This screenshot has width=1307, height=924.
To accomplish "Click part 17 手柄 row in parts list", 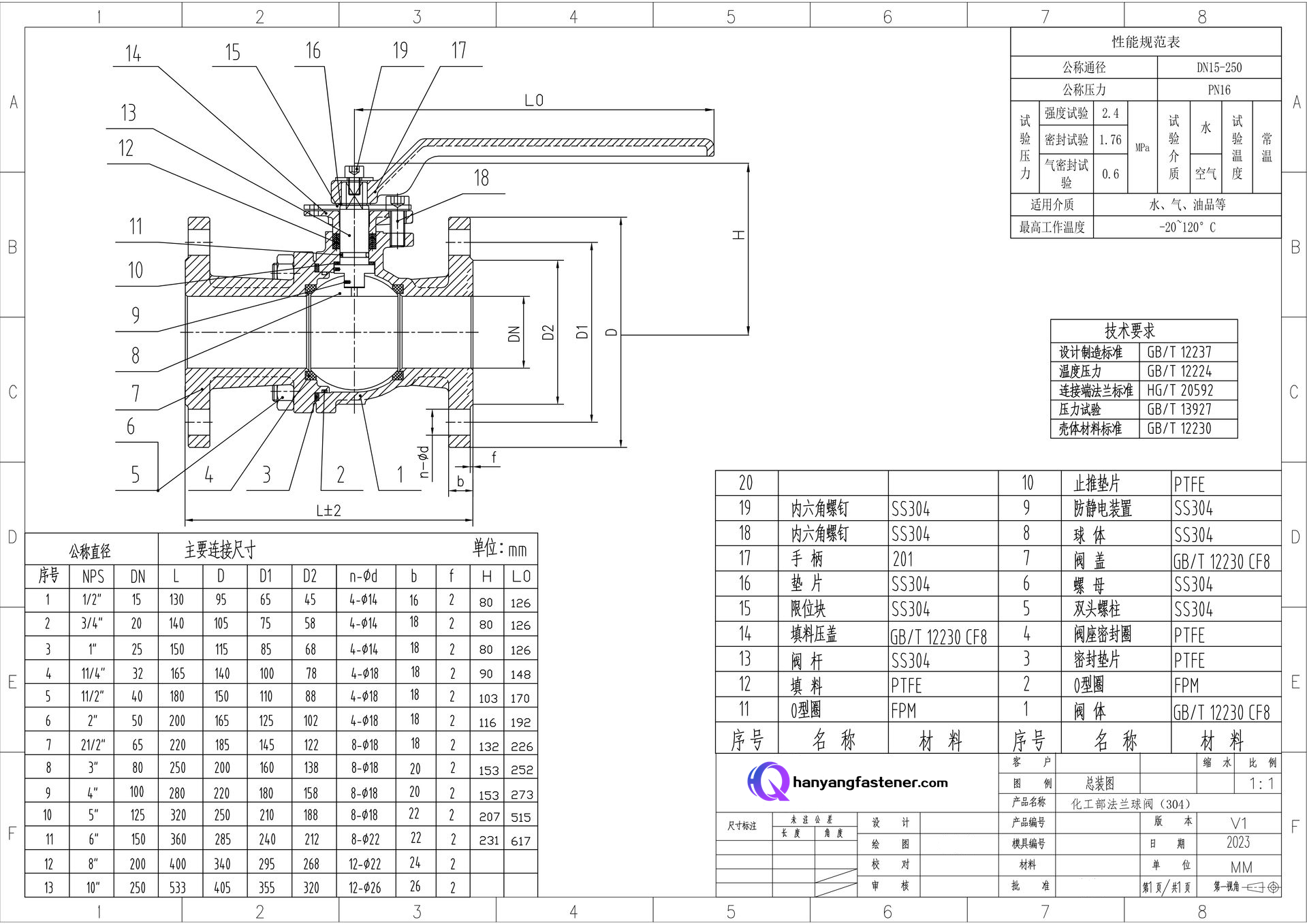I will 857,559.
